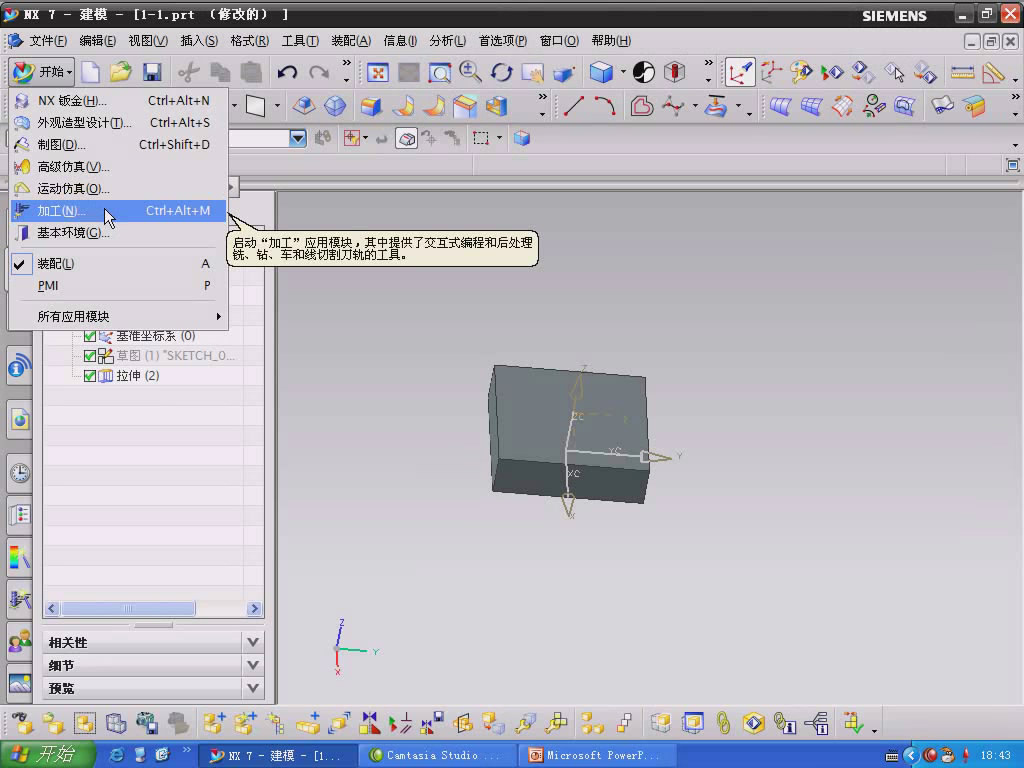1024x768 pixels.
Task: Click the Windows 开始 Start button
Action: (46, 755)
